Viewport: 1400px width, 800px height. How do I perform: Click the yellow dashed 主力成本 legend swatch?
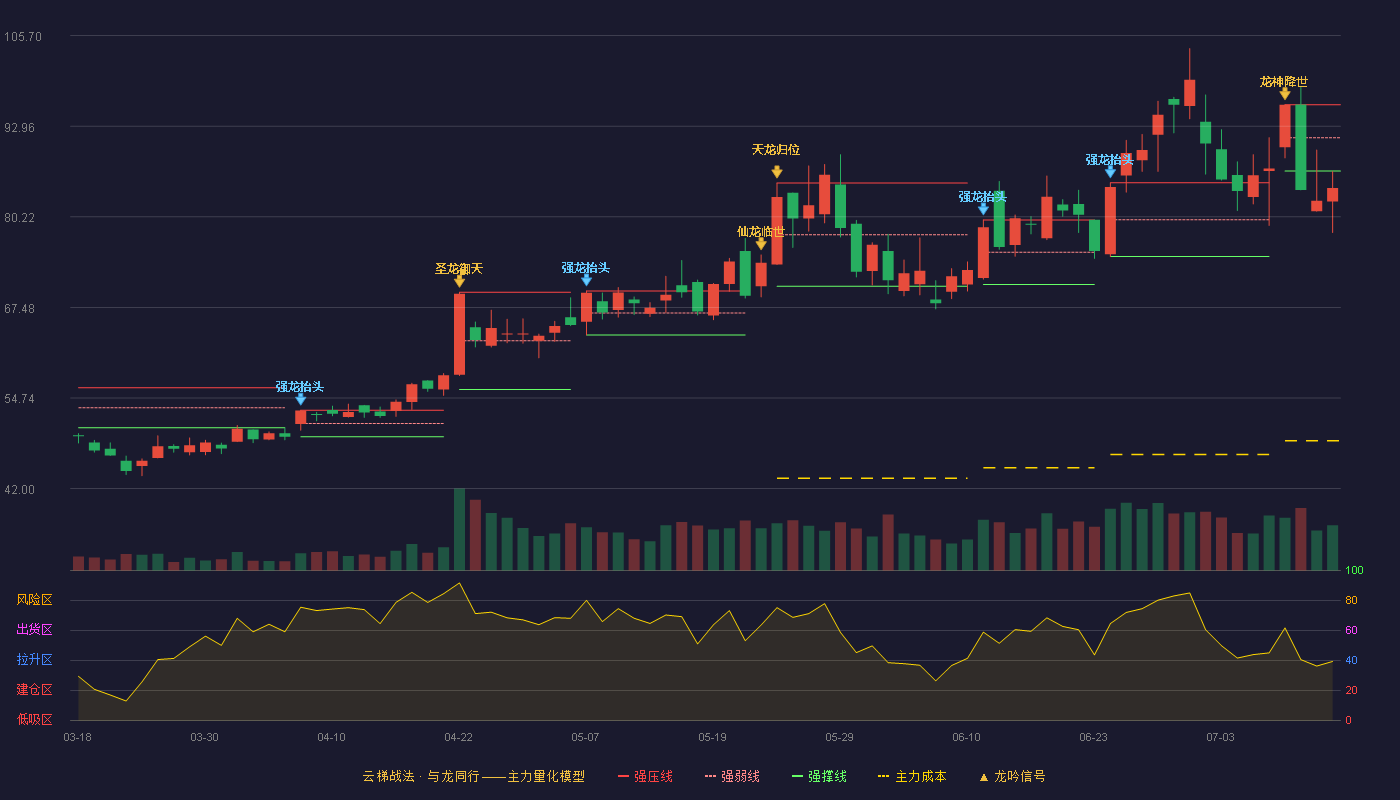click(883, 776)
